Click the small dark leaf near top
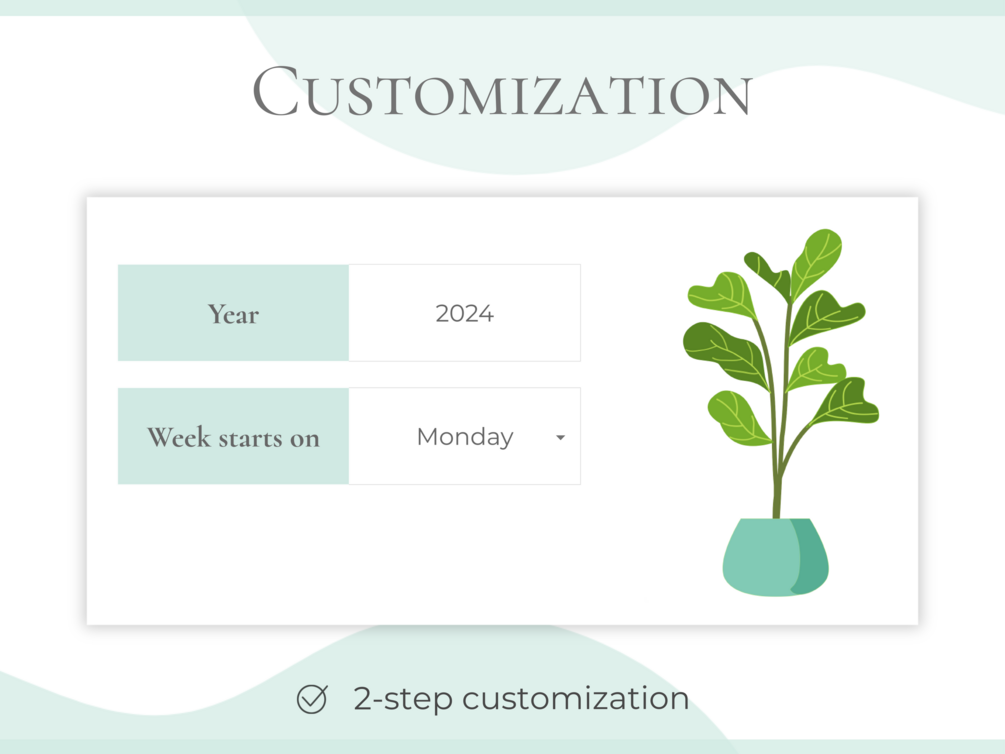 tap(768, 274)
